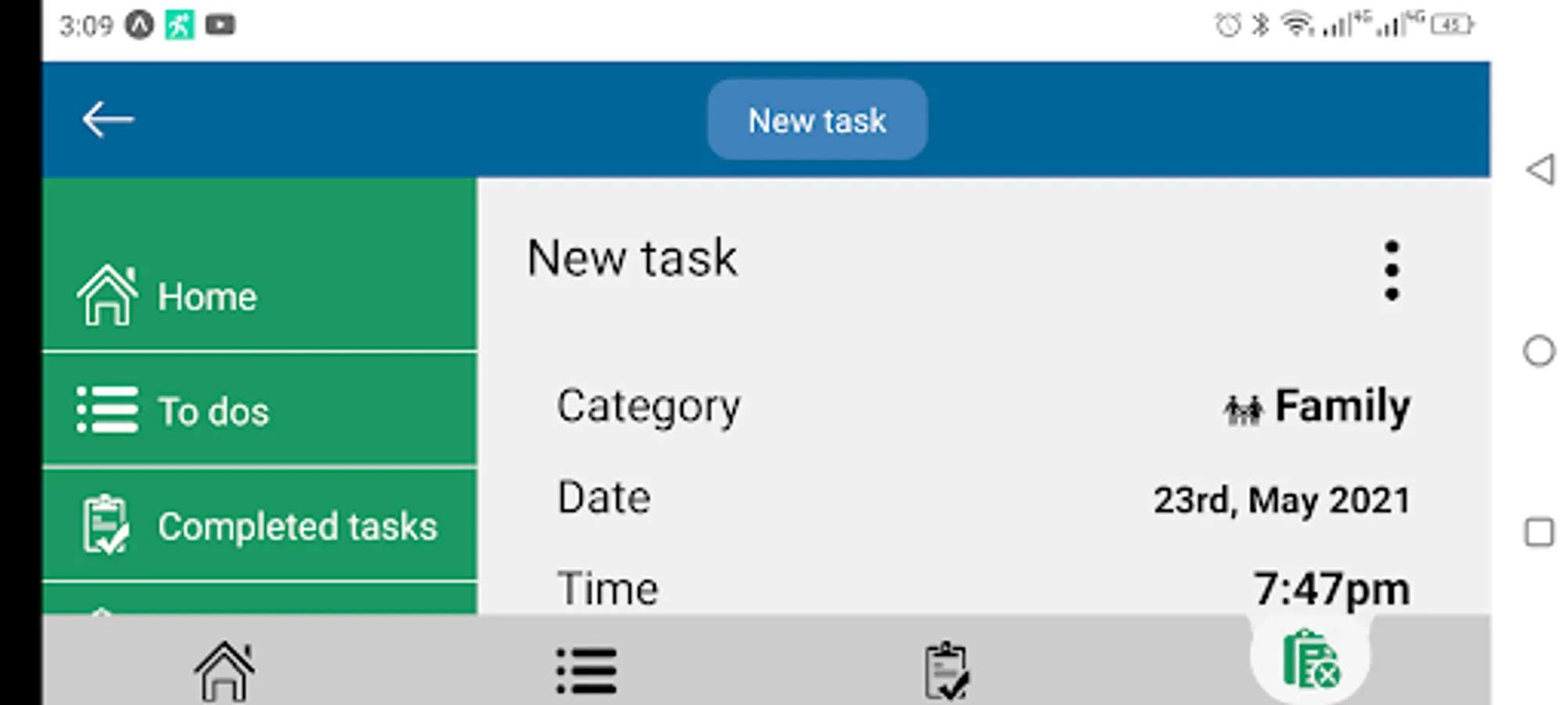
Task: Select Completed tasks text in the sidebar
Action: coord(297,526)
